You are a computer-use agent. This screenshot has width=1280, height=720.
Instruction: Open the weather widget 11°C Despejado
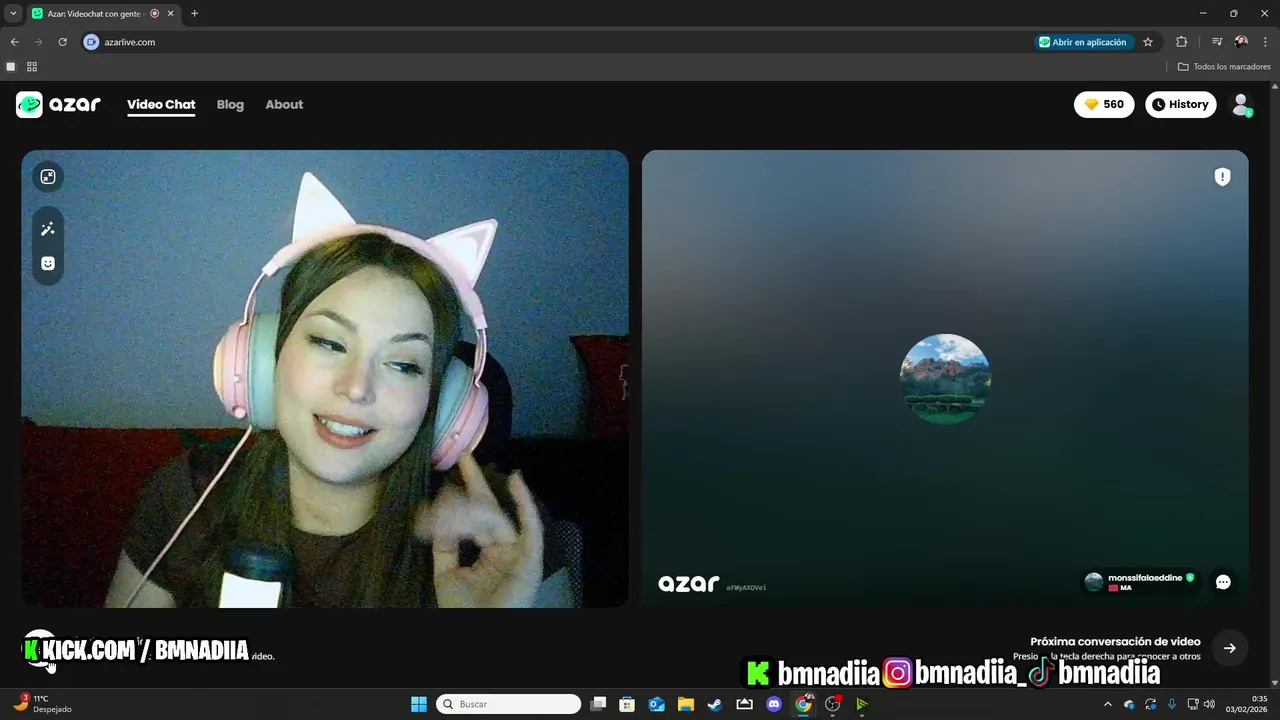42,704
